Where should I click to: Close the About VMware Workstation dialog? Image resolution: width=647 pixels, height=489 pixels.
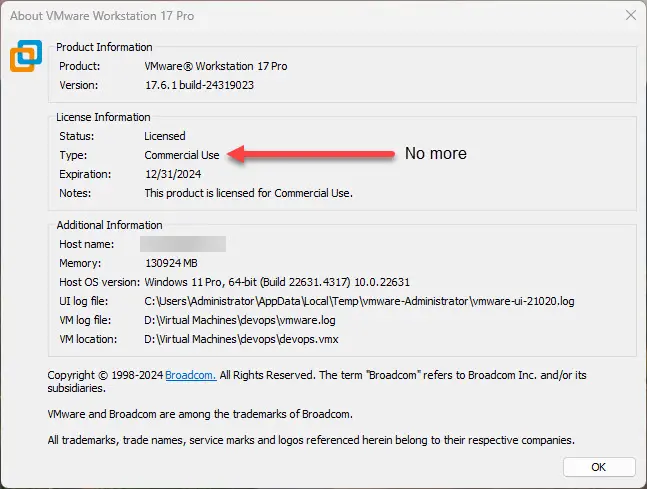point(631,15)
